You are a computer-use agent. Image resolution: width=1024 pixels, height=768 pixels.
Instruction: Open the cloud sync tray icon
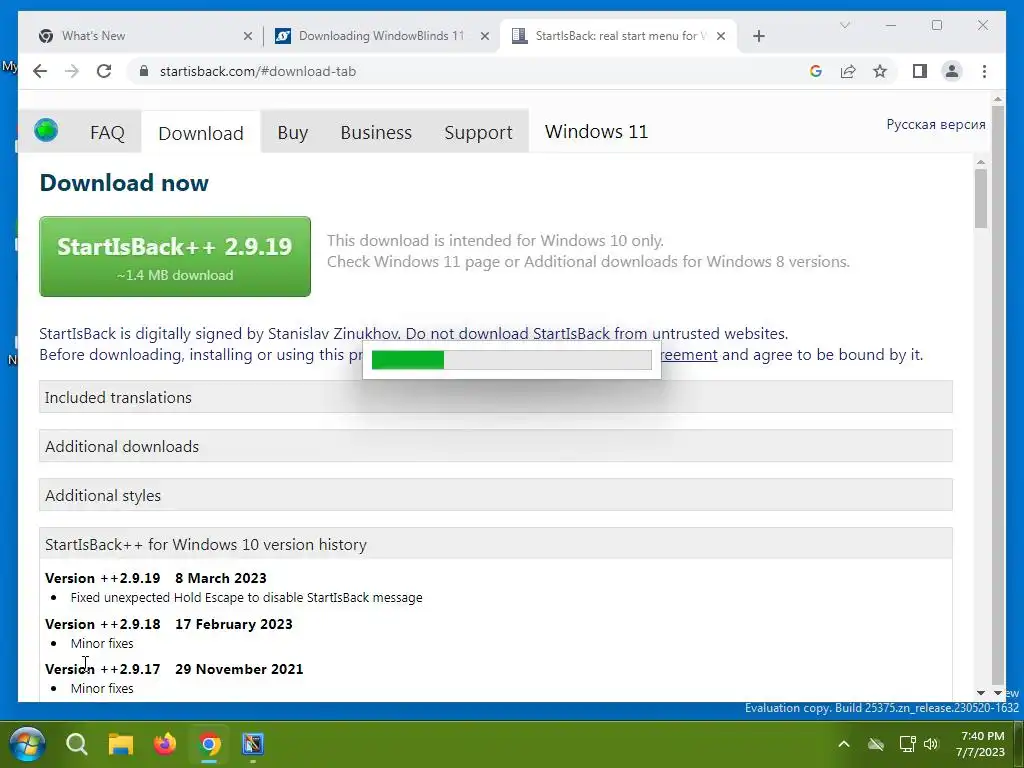[x=876, y=744]
